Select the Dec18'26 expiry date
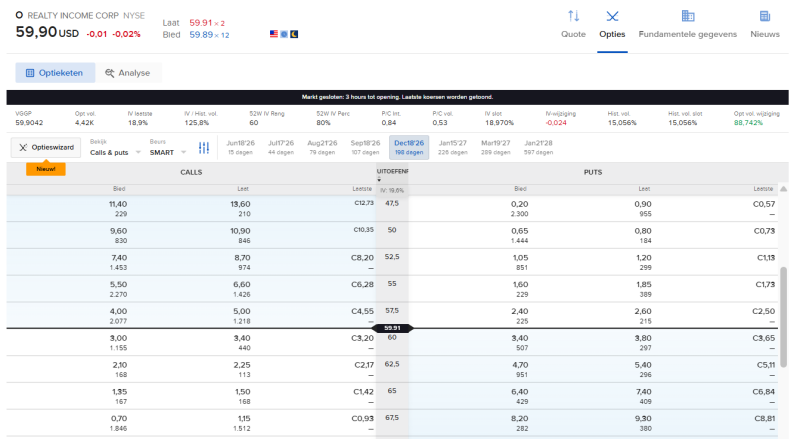Image resolution: width=800 pixels, height=439 pixels. 409,147
